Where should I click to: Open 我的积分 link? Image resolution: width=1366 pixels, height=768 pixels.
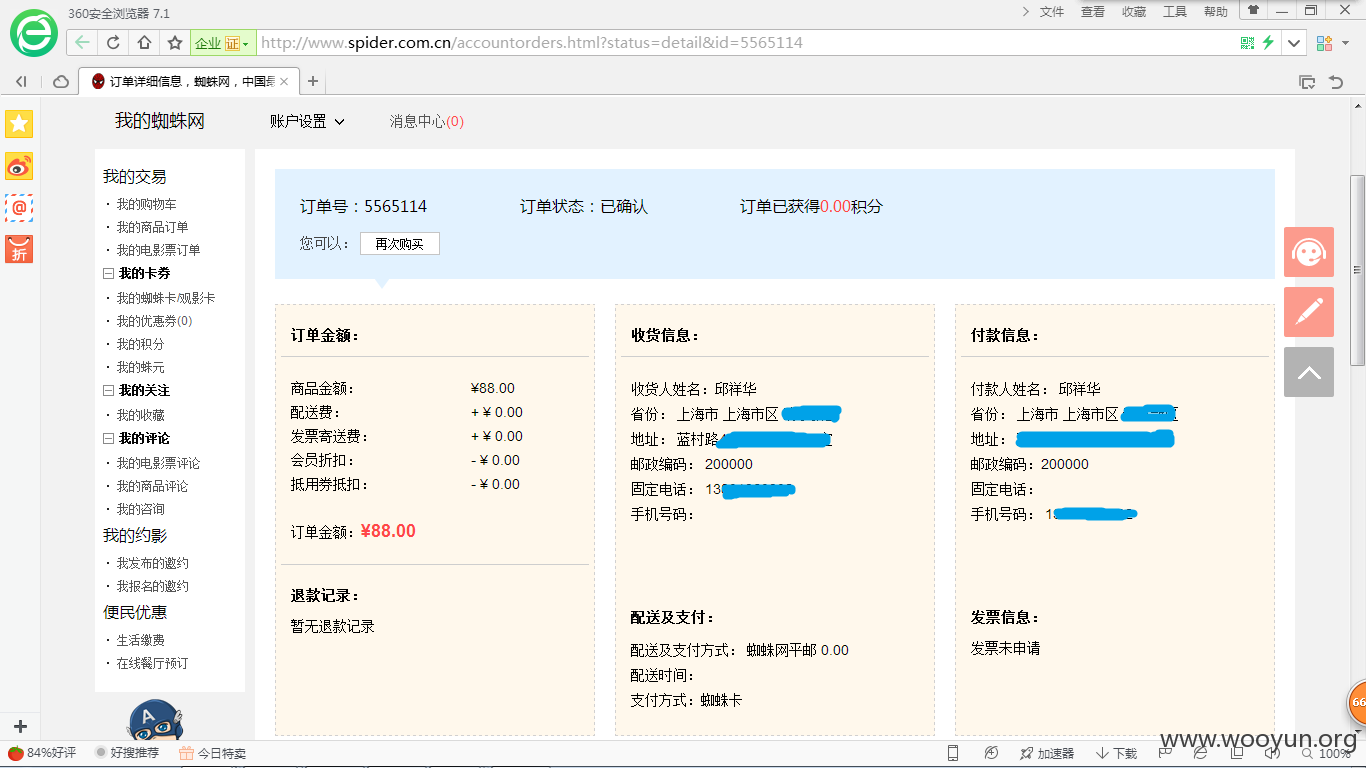141,344
